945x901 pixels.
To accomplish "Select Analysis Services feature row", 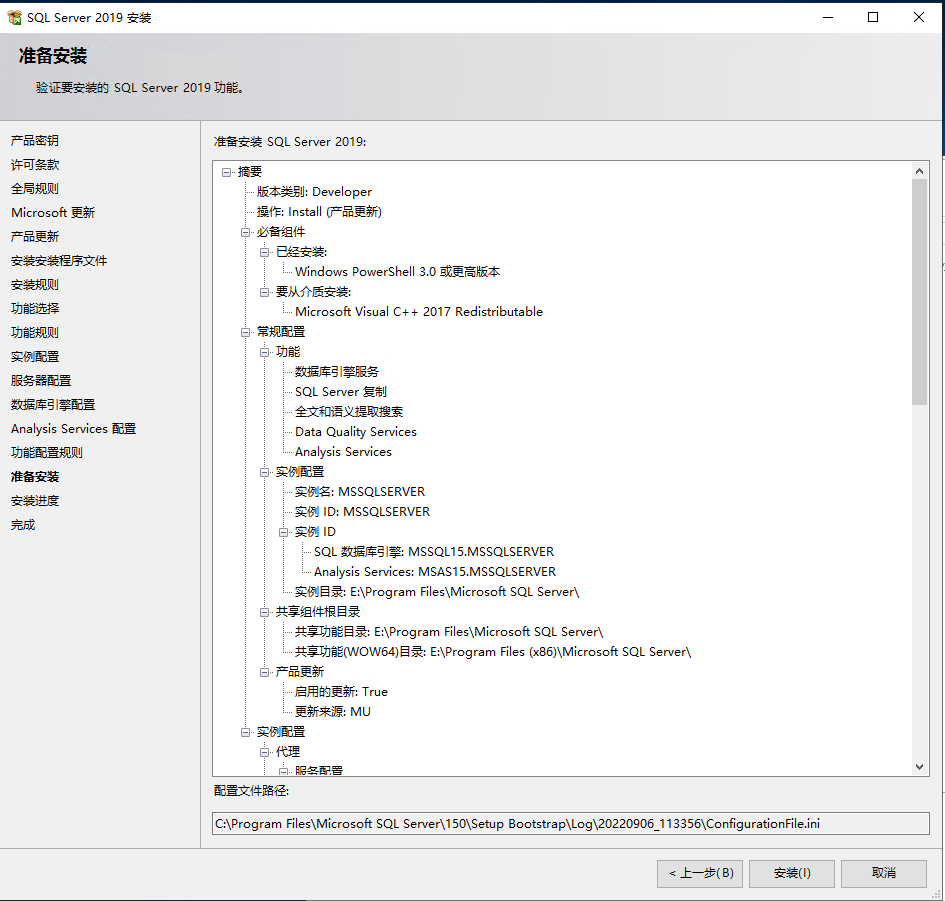I will pos(343,451).
